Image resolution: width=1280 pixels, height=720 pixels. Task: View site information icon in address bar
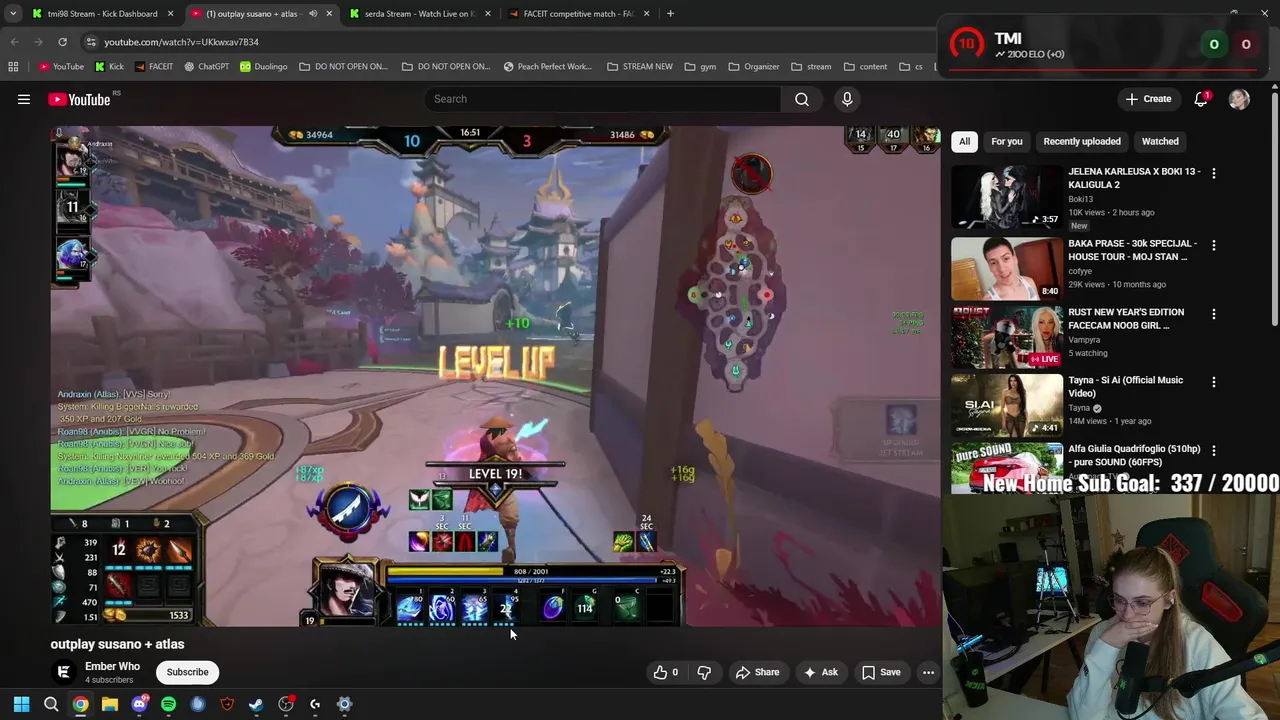(x=91, y=42)
